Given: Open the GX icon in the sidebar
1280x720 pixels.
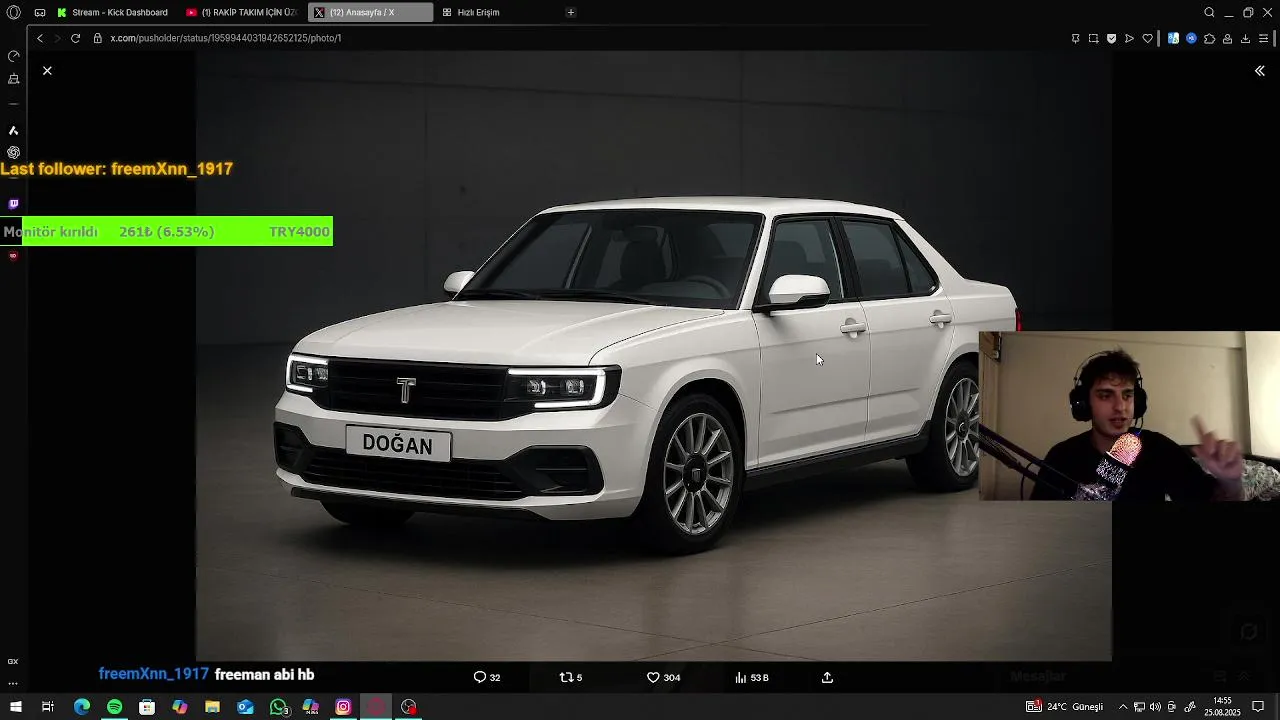Looking at the screenshot, I should coord(13,661).
